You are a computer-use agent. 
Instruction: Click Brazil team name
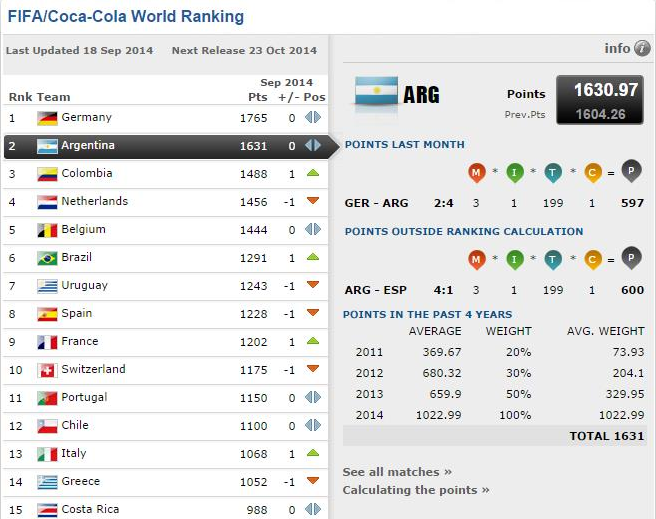tap(77, 257)
